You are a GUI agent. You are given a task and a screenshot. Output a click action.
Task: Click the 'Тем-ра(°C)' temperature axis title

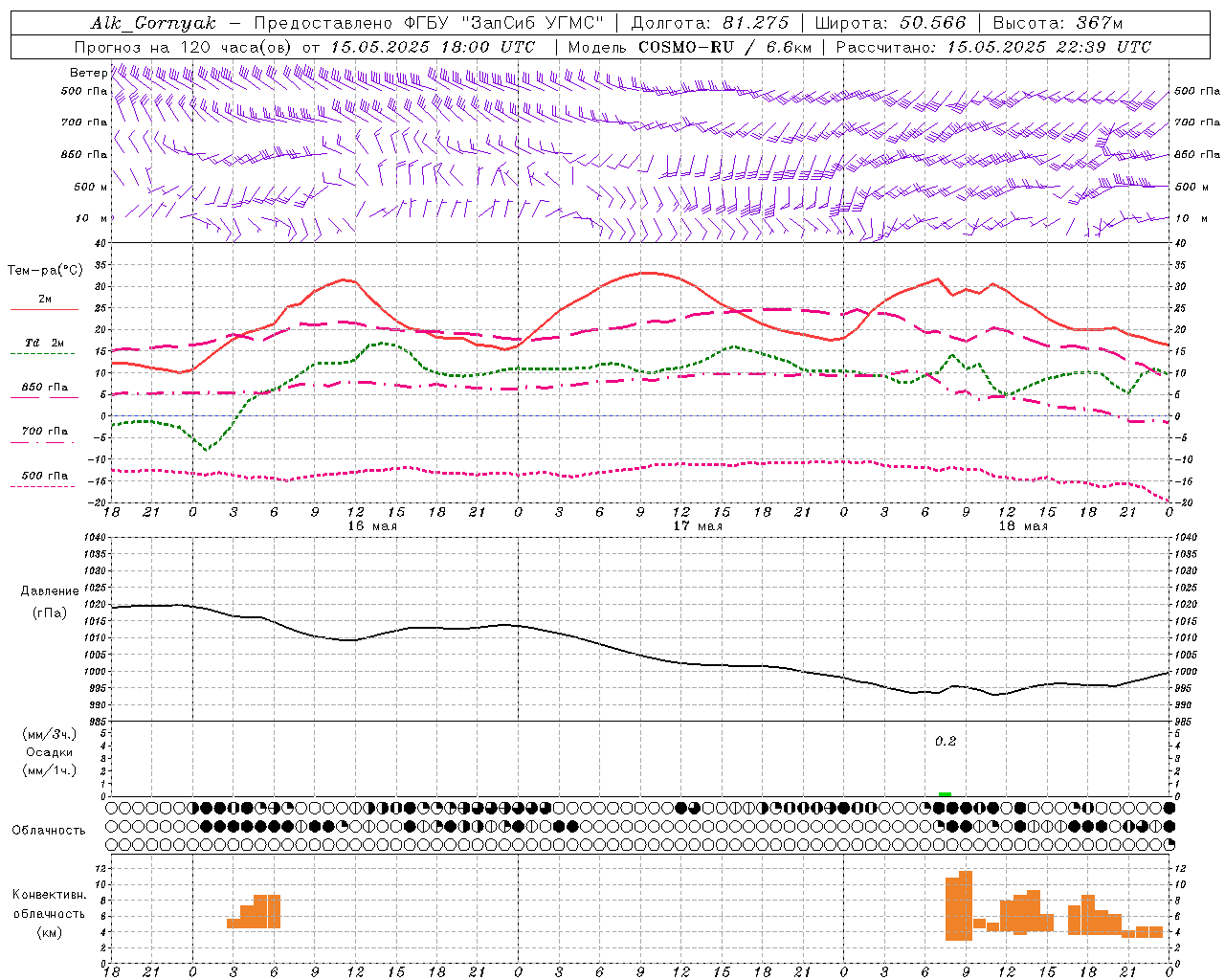[44, 271]
